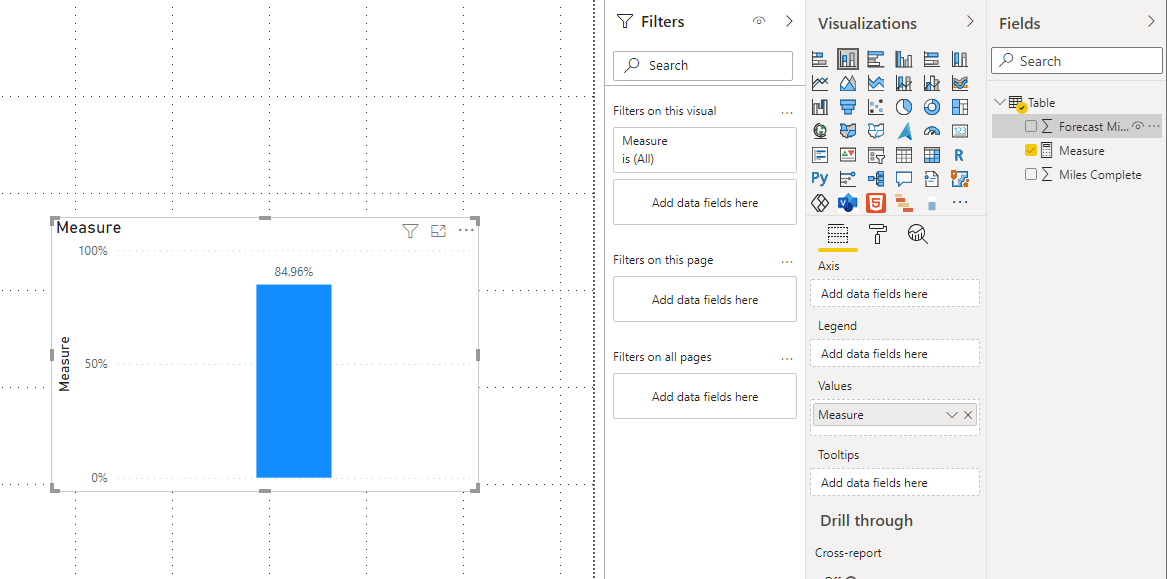
Task: Click Add data fields under Filters on this page
Action: click(705, 299)
